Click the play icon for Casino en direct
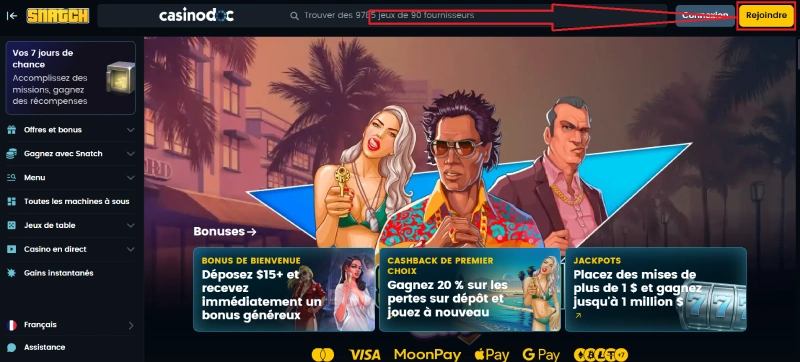Image resolution: width=800 pixels, height=362 pixels. coord(11,249)
